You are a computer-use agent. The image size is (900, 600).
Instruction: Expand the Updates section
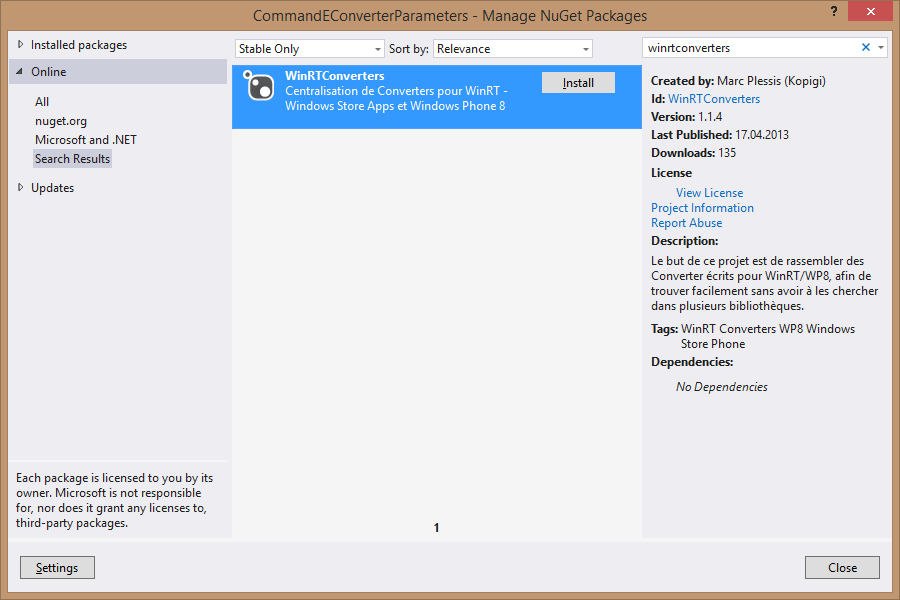(x=21, y=187)
